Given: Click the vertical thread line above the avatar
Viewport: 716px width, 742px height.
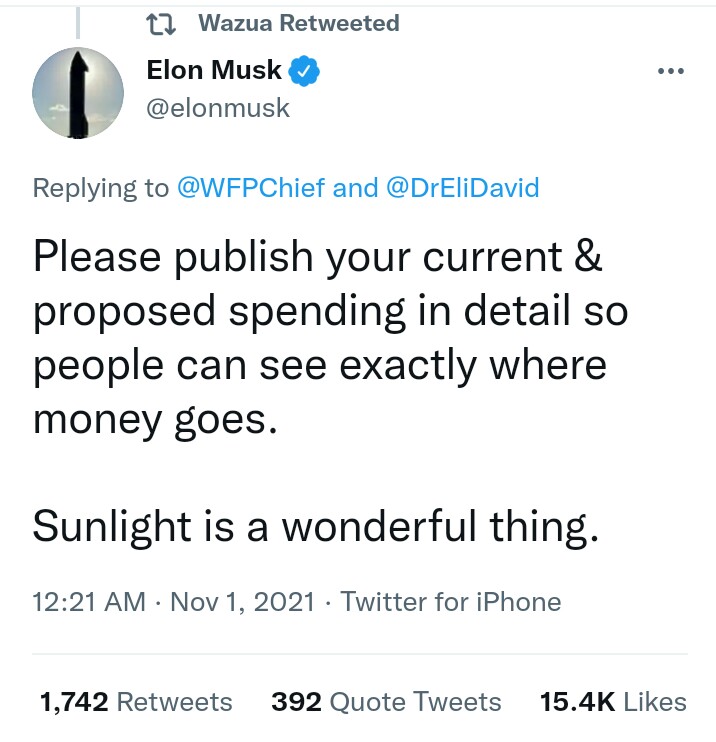Looking at the screenshot, I should (79, 22).
